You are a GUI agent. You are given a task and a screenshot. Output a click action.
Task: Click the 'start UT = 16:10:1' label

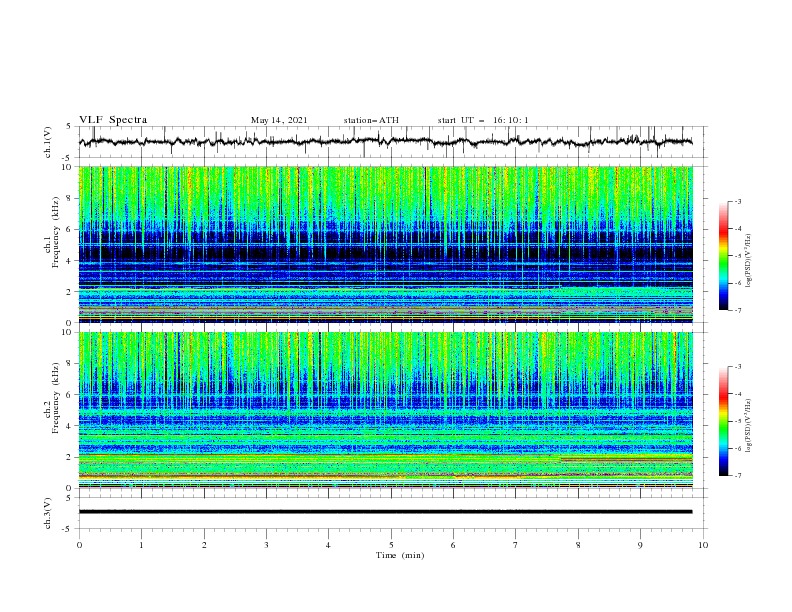point(483,120)
